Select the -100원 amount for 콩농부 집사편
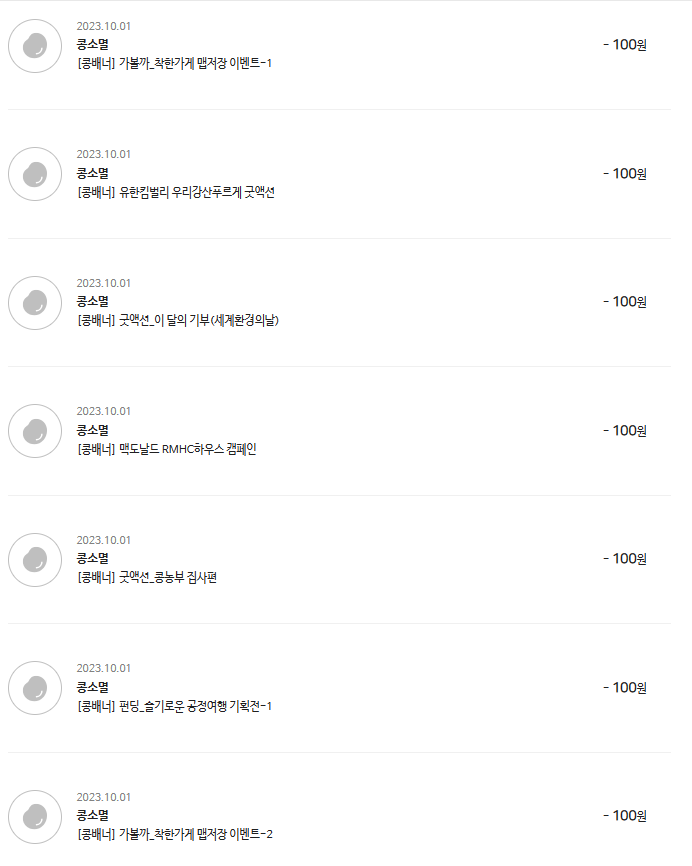Viewport: 692px width, 866px height. [x=625, y=558]
